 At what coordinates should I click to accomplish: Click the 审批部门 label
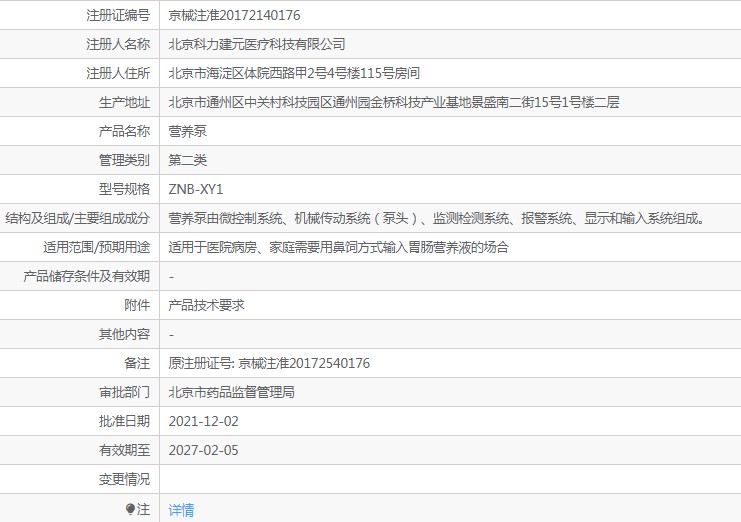pyautogui.click(x=124, y=392)
